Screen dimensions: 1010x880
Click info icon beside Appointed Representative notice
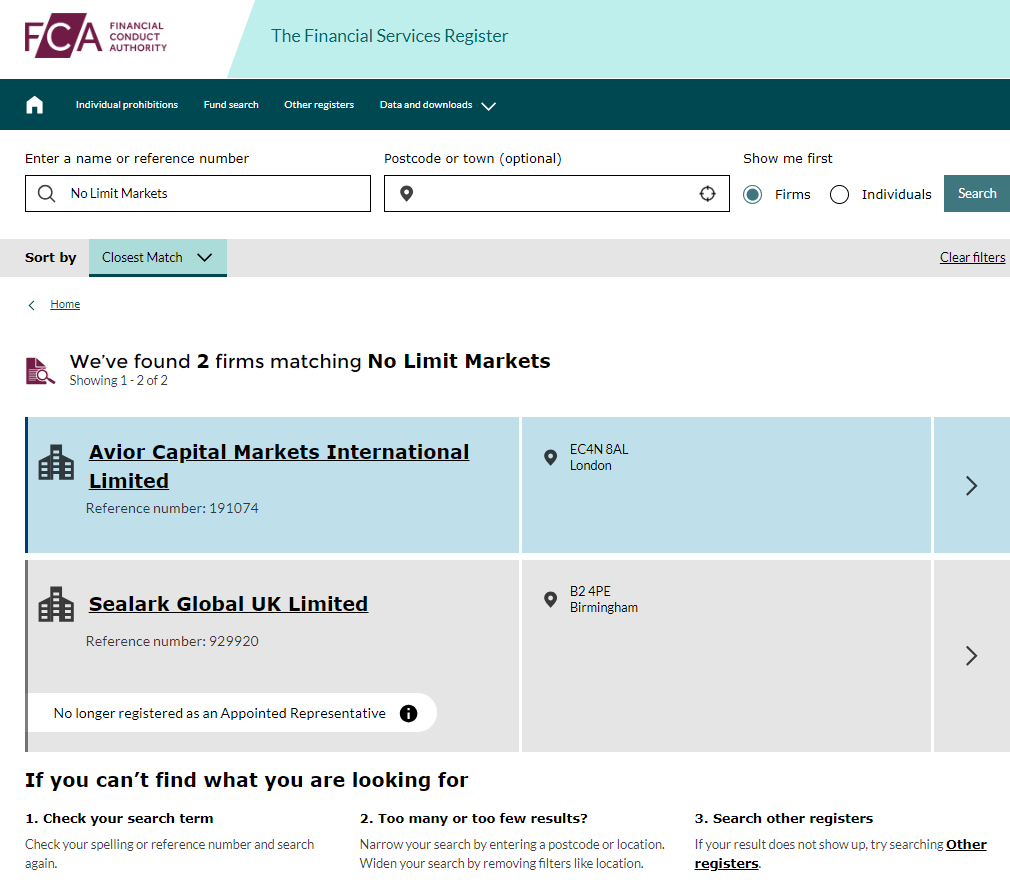tap(408, 713)
